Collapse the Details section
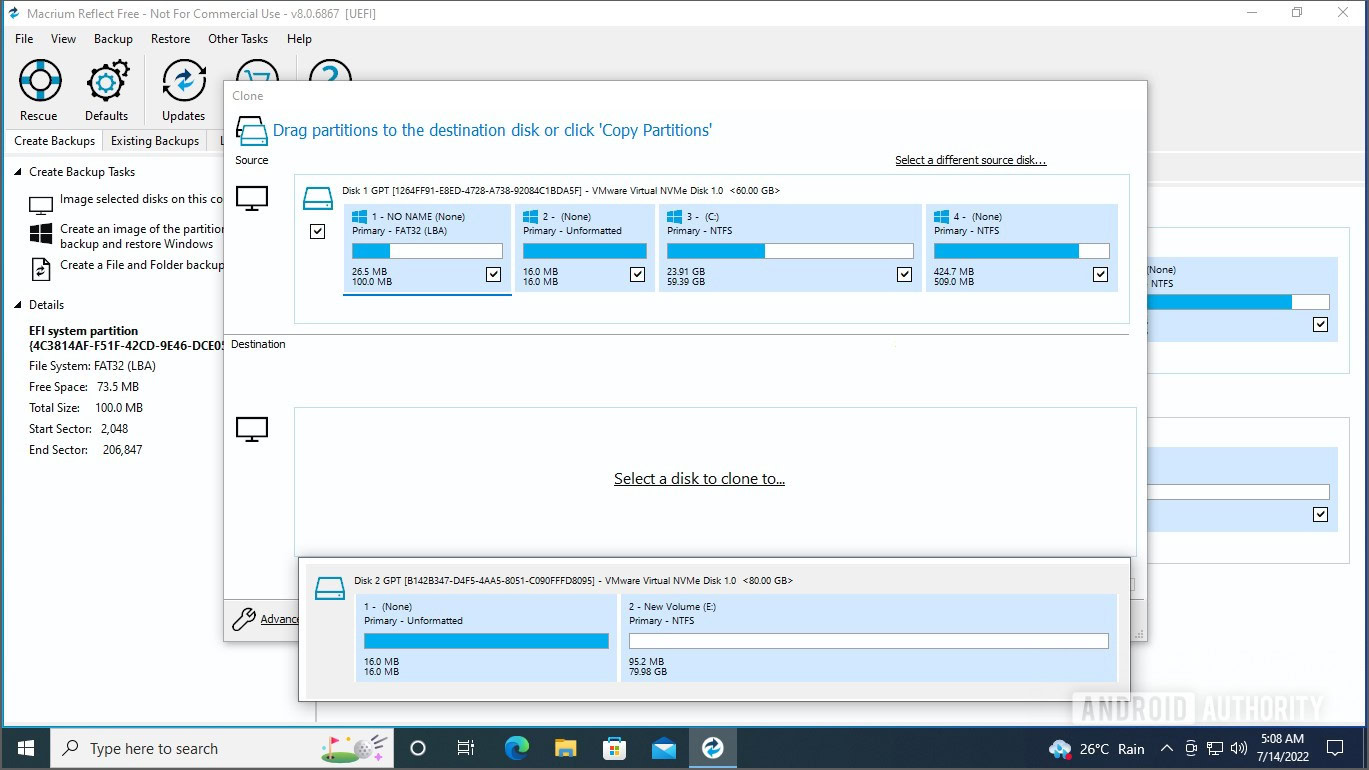Screen dimensions: 1369x770 [x=18, y=305]
